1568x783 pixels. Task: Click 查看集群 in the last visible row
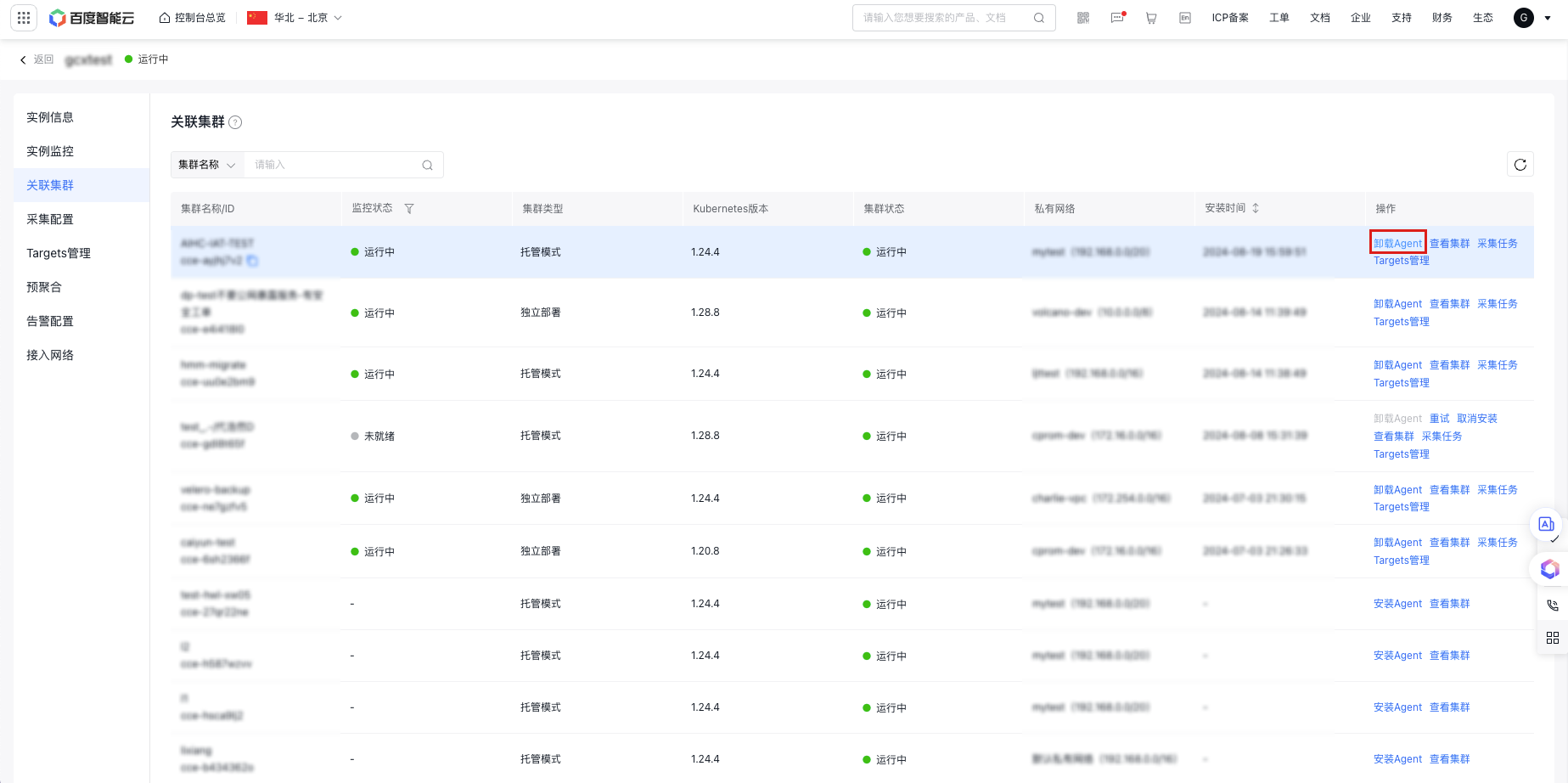(1449, 759)
